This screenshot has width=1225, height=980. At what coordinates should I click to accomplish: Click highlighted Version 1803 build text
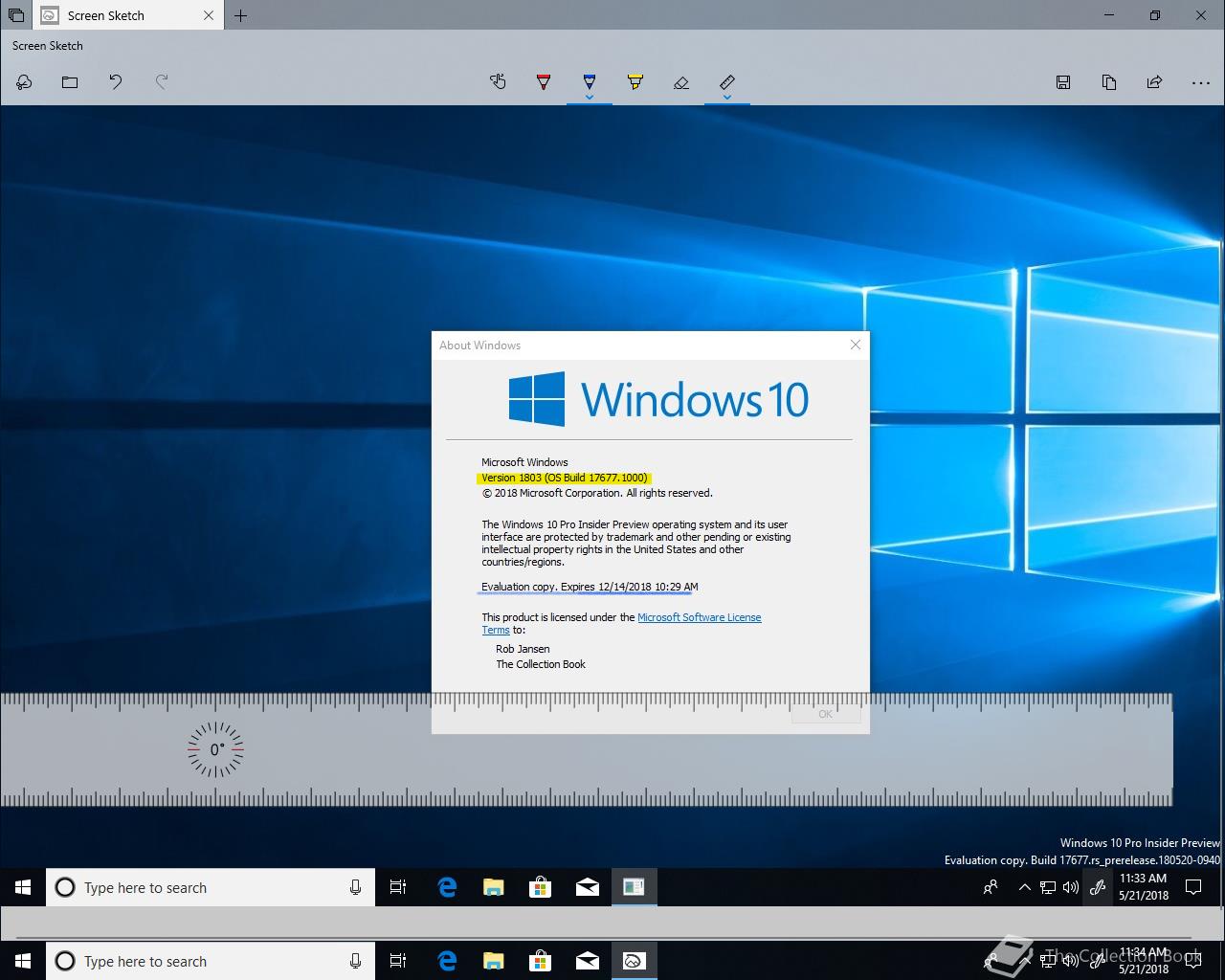tap(565, 478)
